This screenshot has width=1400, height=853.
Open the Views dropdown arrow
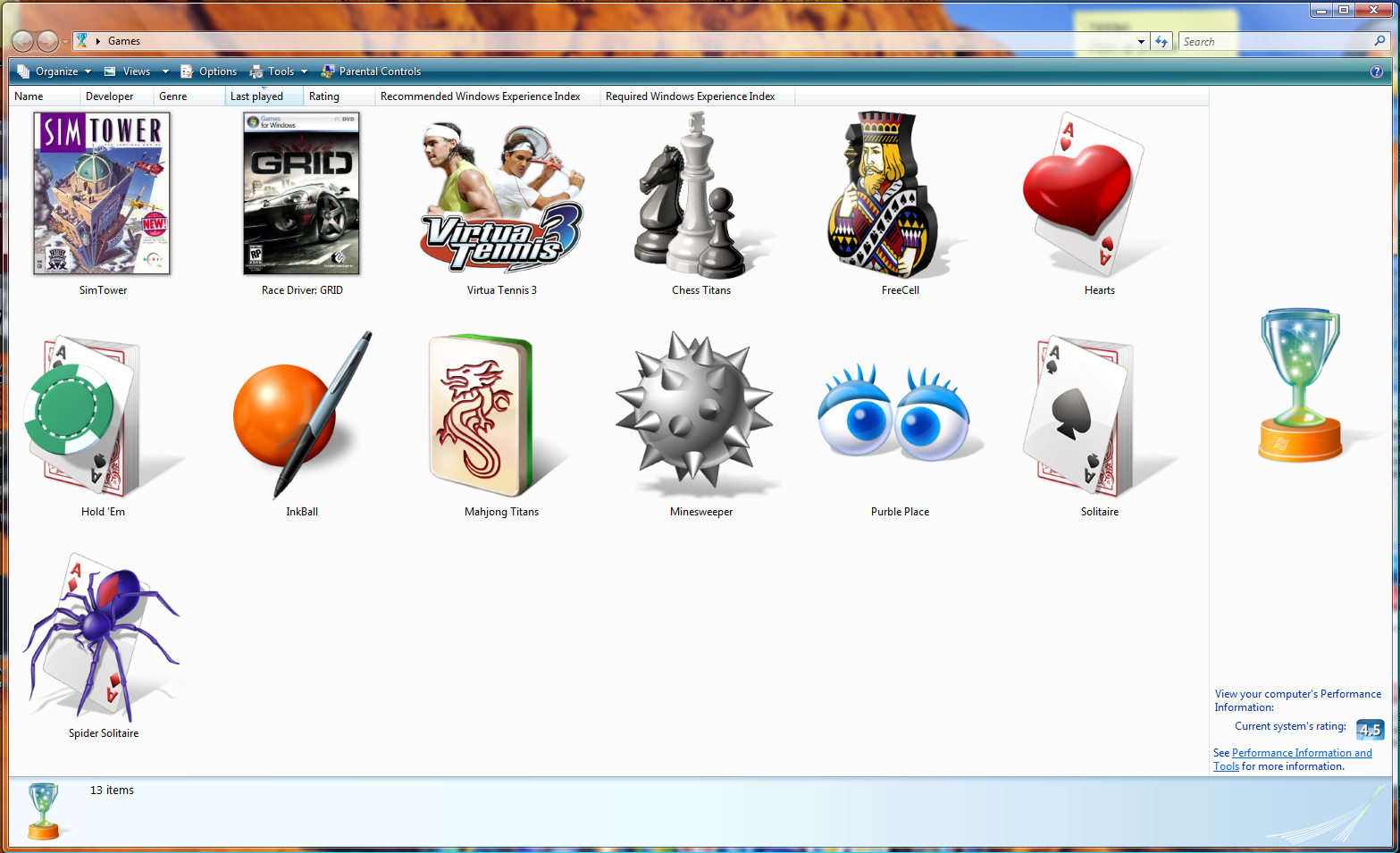(164, 71)
